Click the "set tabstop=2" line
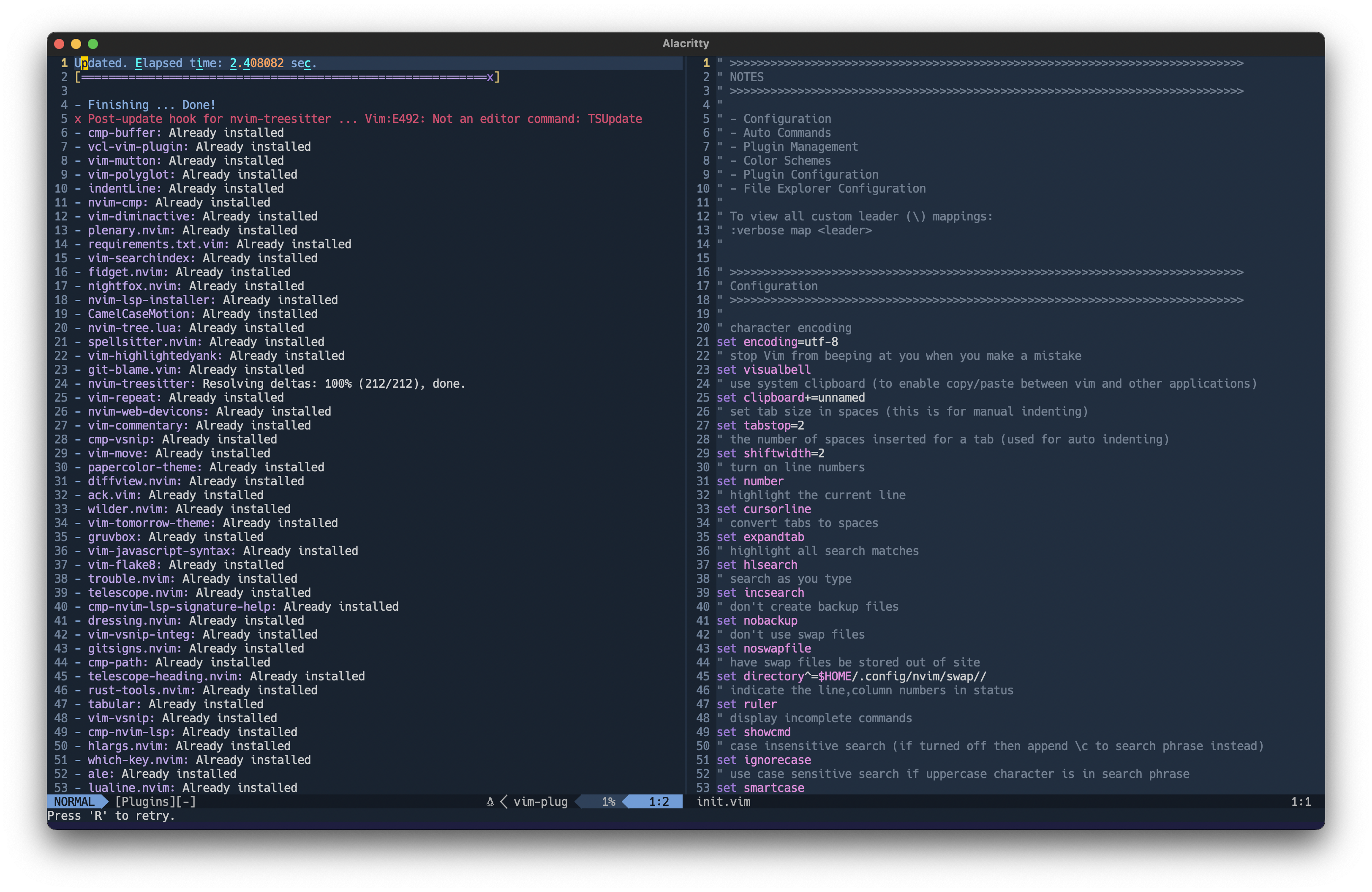The height and width of the screenshot is (892, 1372). coord(760,425)
